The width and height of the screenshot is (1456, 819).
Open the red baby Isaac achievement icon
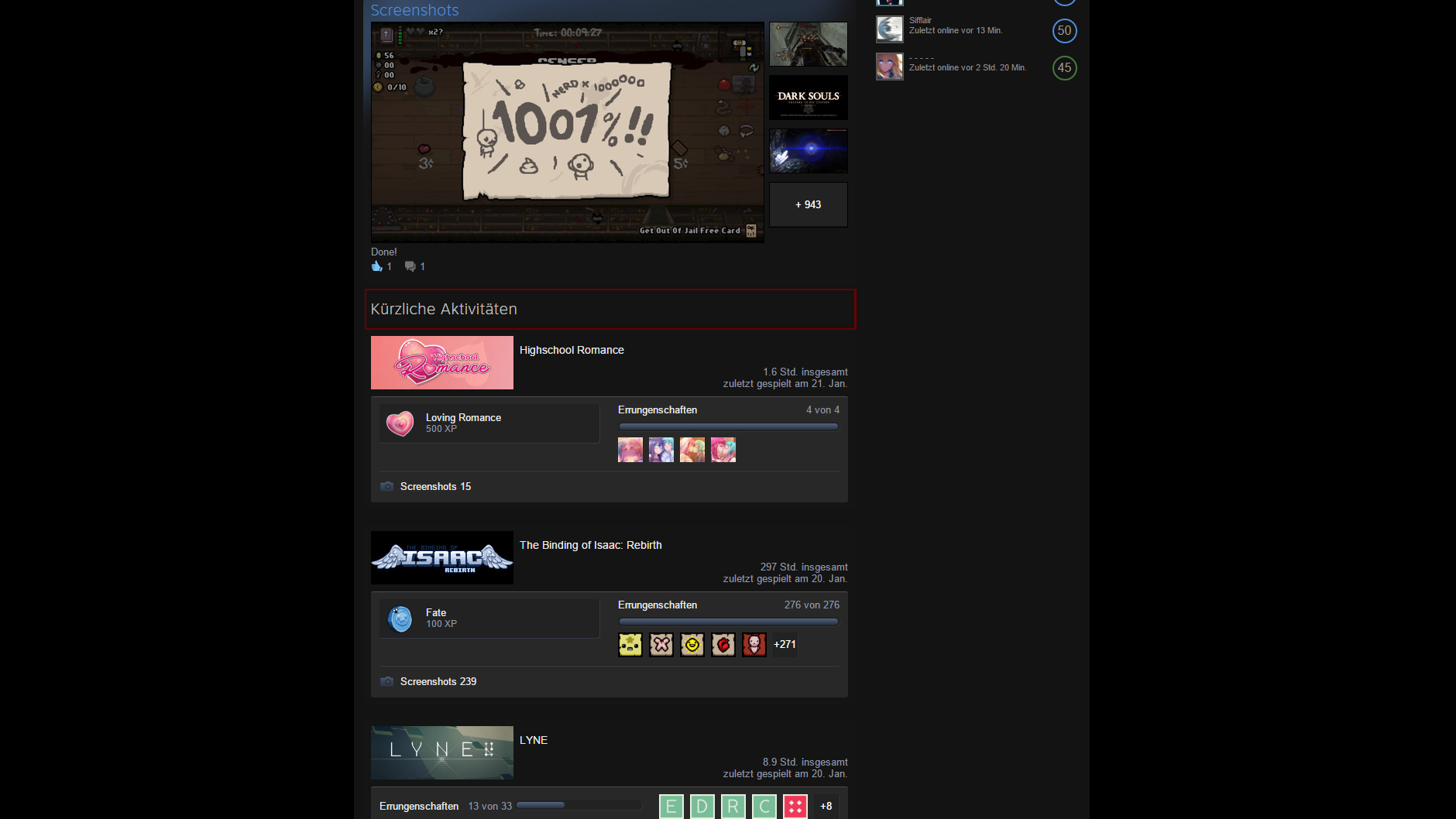(x=754, y=645)
